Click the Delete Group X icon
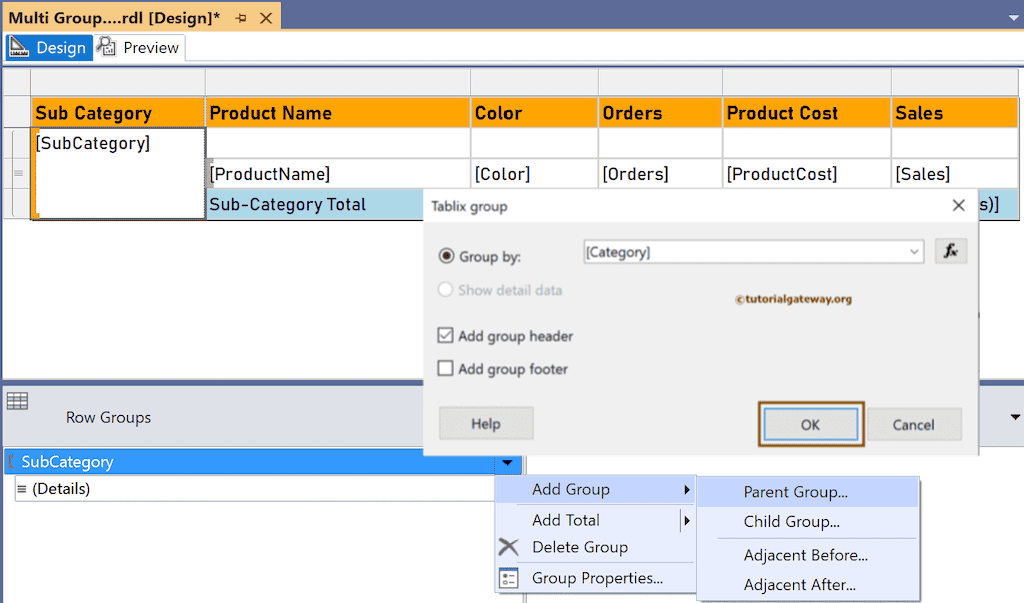Screen dimensions: 1024x603 tap(509, 547)
